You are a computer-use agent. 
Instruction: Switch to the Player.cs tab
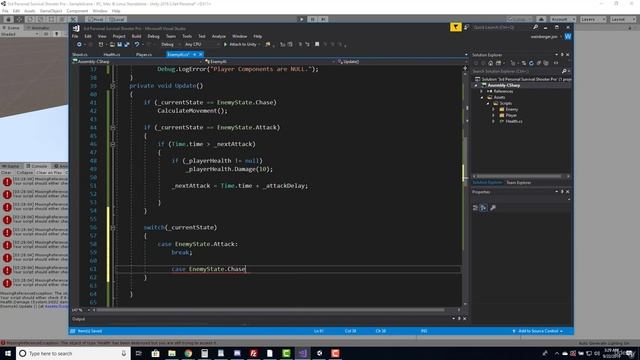tap(144, 54)
